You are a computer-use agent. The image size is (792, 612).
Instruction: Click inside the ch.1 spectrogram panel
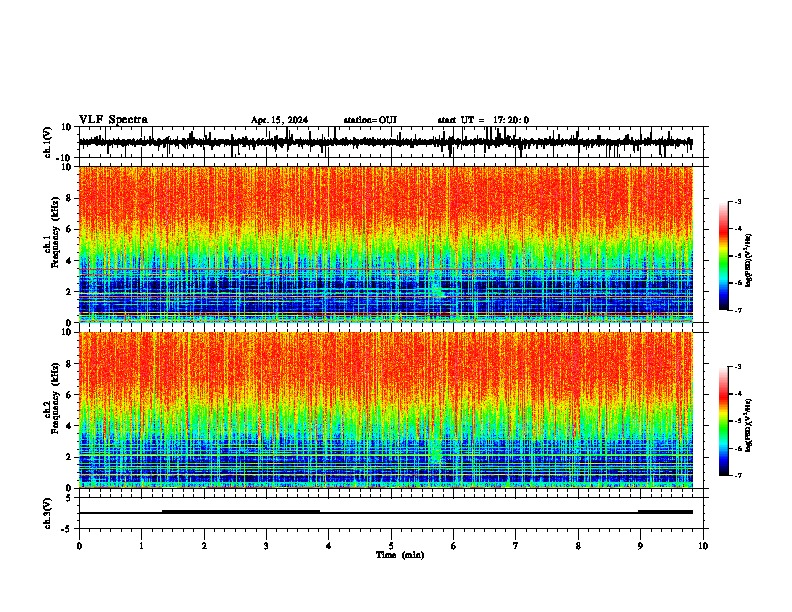(385, 244)
